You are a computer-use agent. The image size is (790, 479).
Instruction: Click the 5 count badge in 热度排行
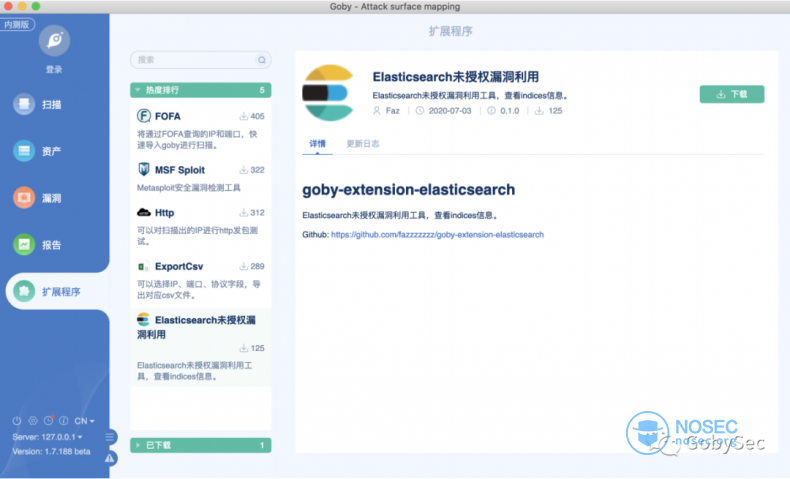[262, 90]
